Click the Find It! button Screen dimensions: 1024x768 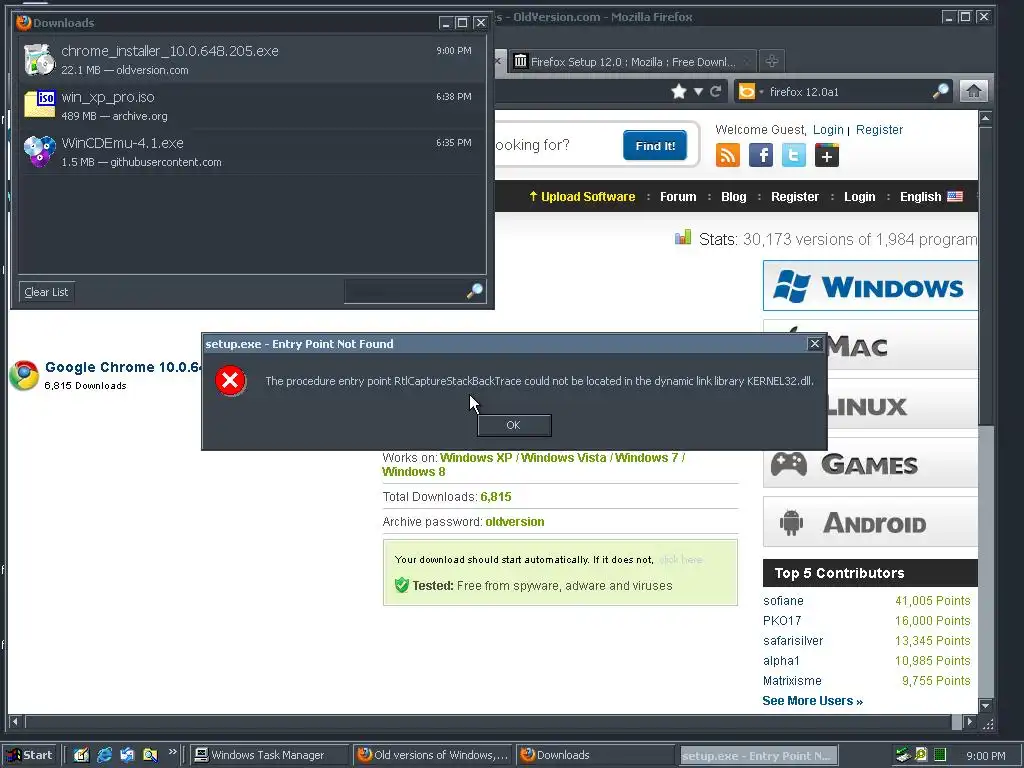coord(655,146)
